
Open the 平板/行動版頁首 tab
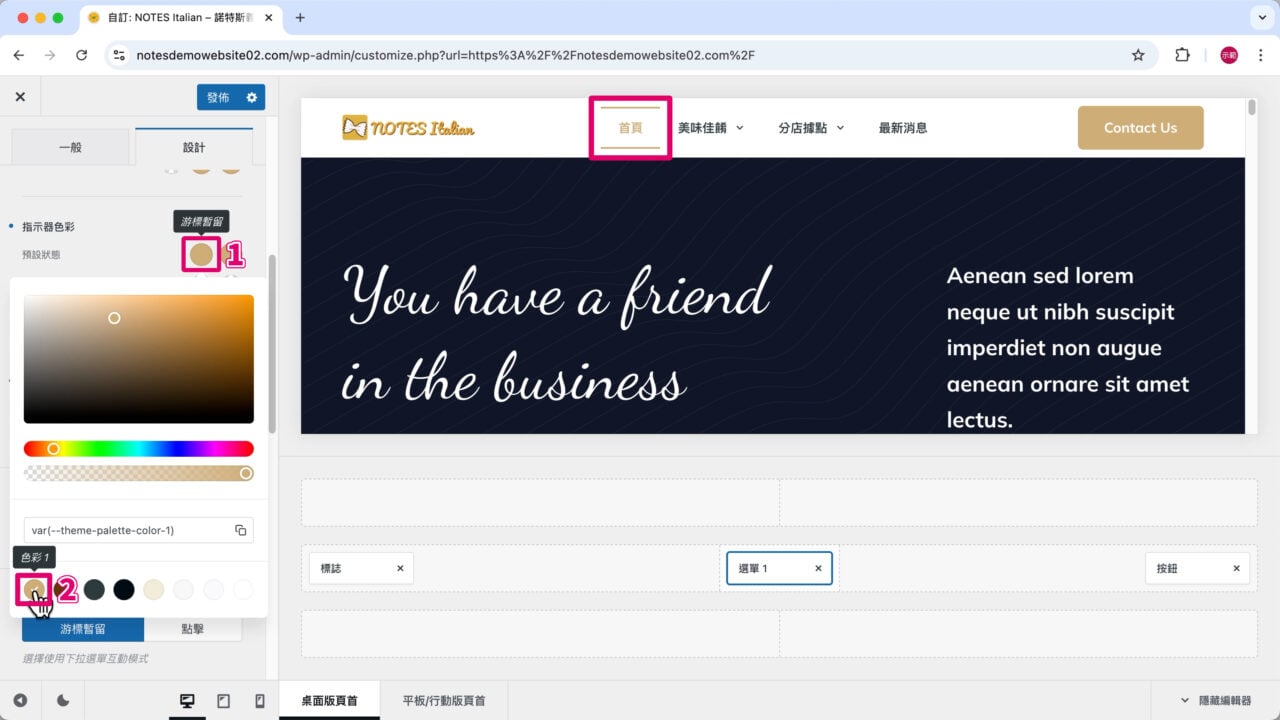coord(442,701)
